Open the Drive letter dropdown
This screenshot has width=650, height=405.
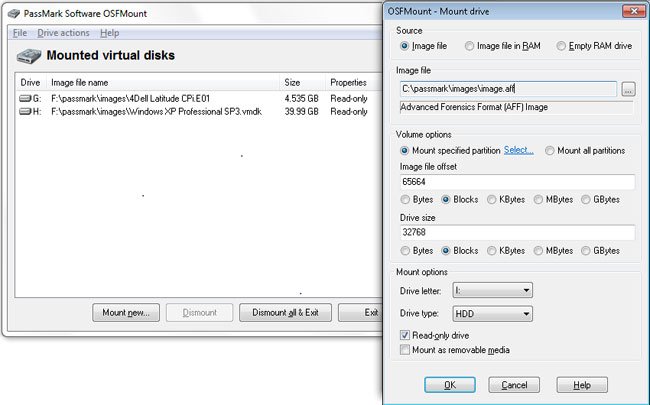click(492, 291)
